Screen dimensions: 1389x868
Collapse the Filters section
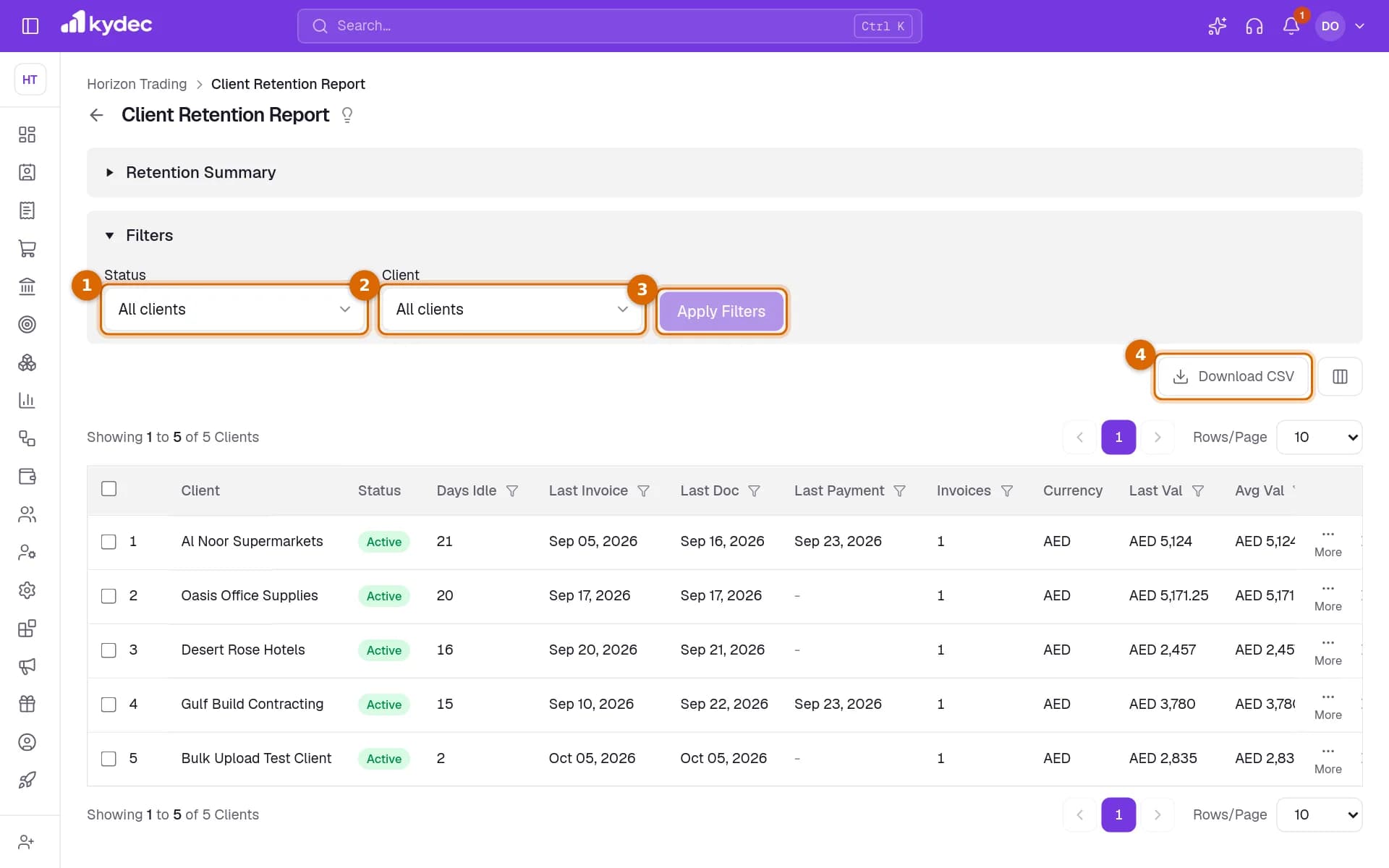139,235
